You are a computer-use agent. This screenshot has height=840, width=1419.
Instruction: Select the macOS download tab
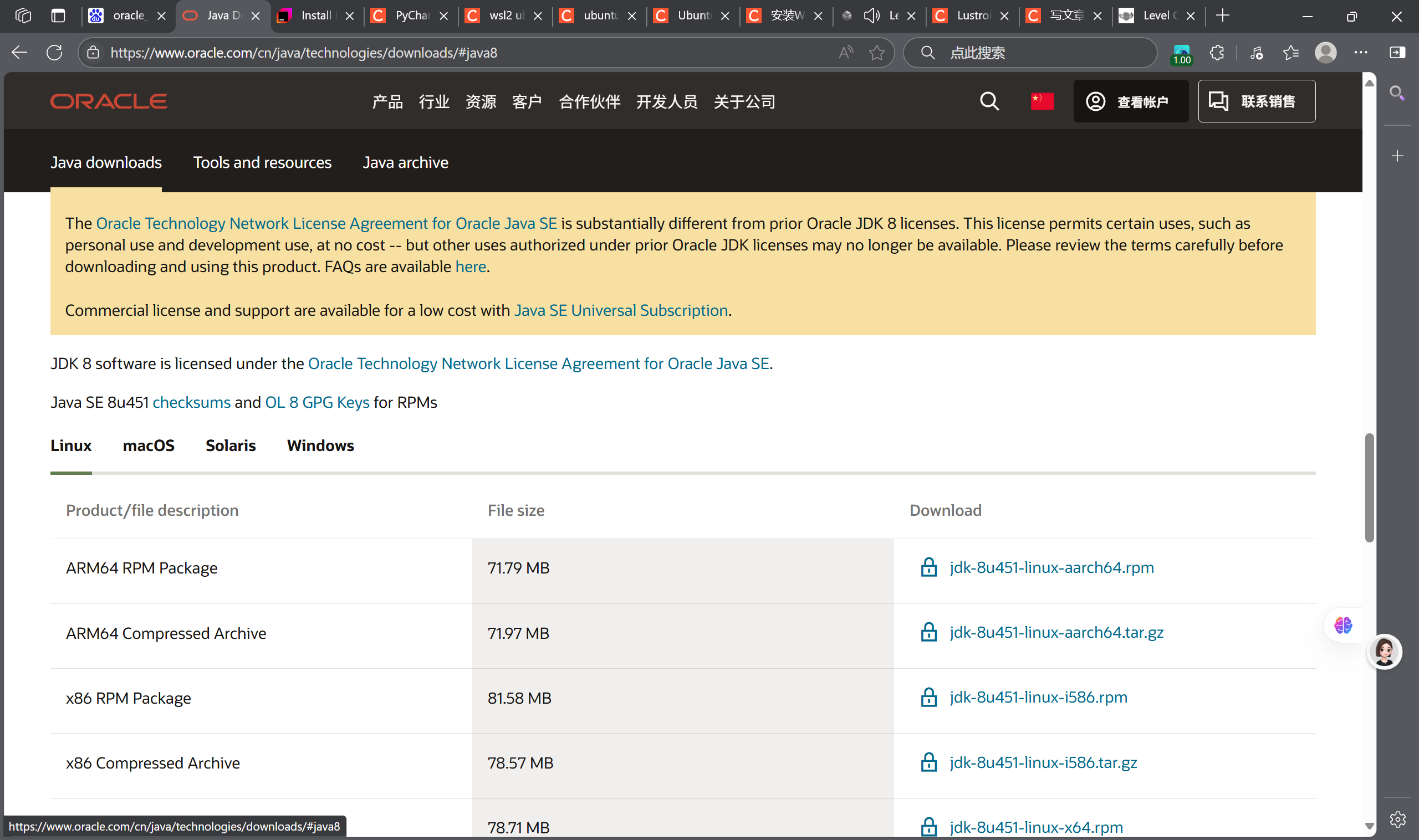click(149, 445)
